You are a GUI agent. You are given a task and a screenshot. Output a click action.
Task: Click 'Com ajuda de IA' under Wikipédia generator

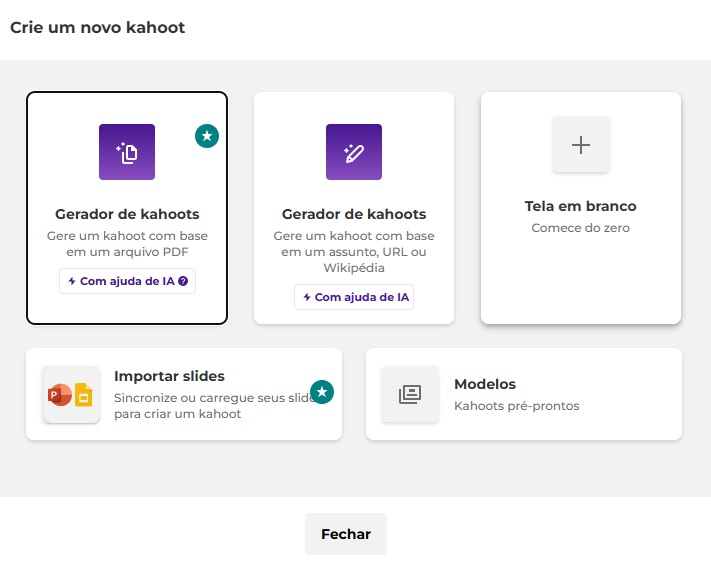(354, 297)
